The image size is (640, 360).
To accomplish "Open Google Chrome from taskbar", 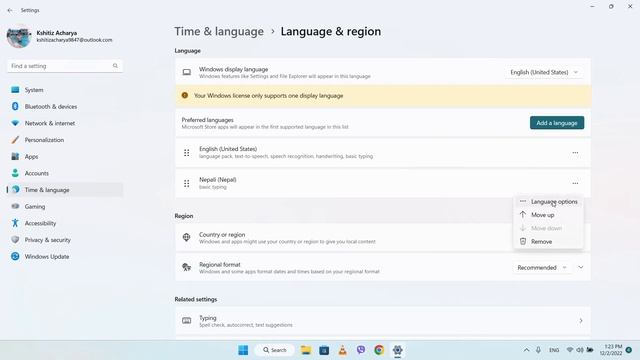I will (x=379, y=350).
